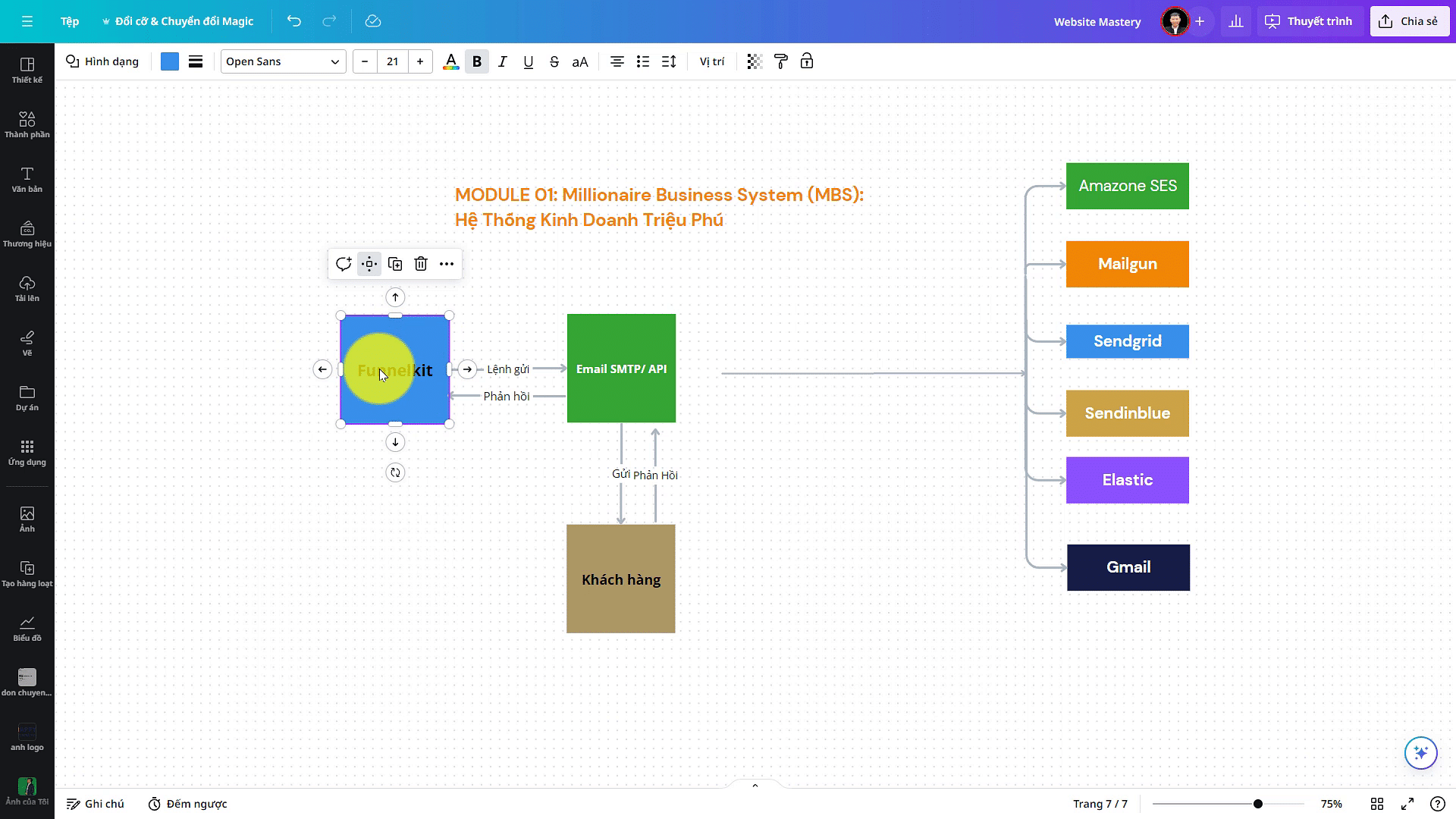Check the cloud save status icon
Viewport: 1456px width, 819px height.
[373, 21]
